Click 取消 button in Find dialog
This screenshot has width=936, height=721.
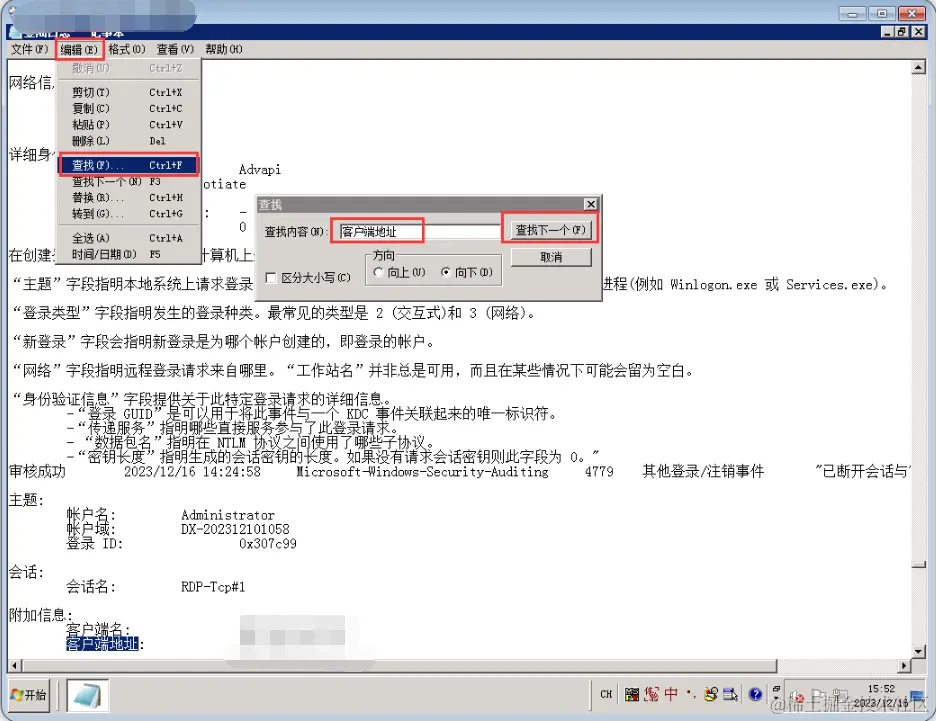point(550,257)
